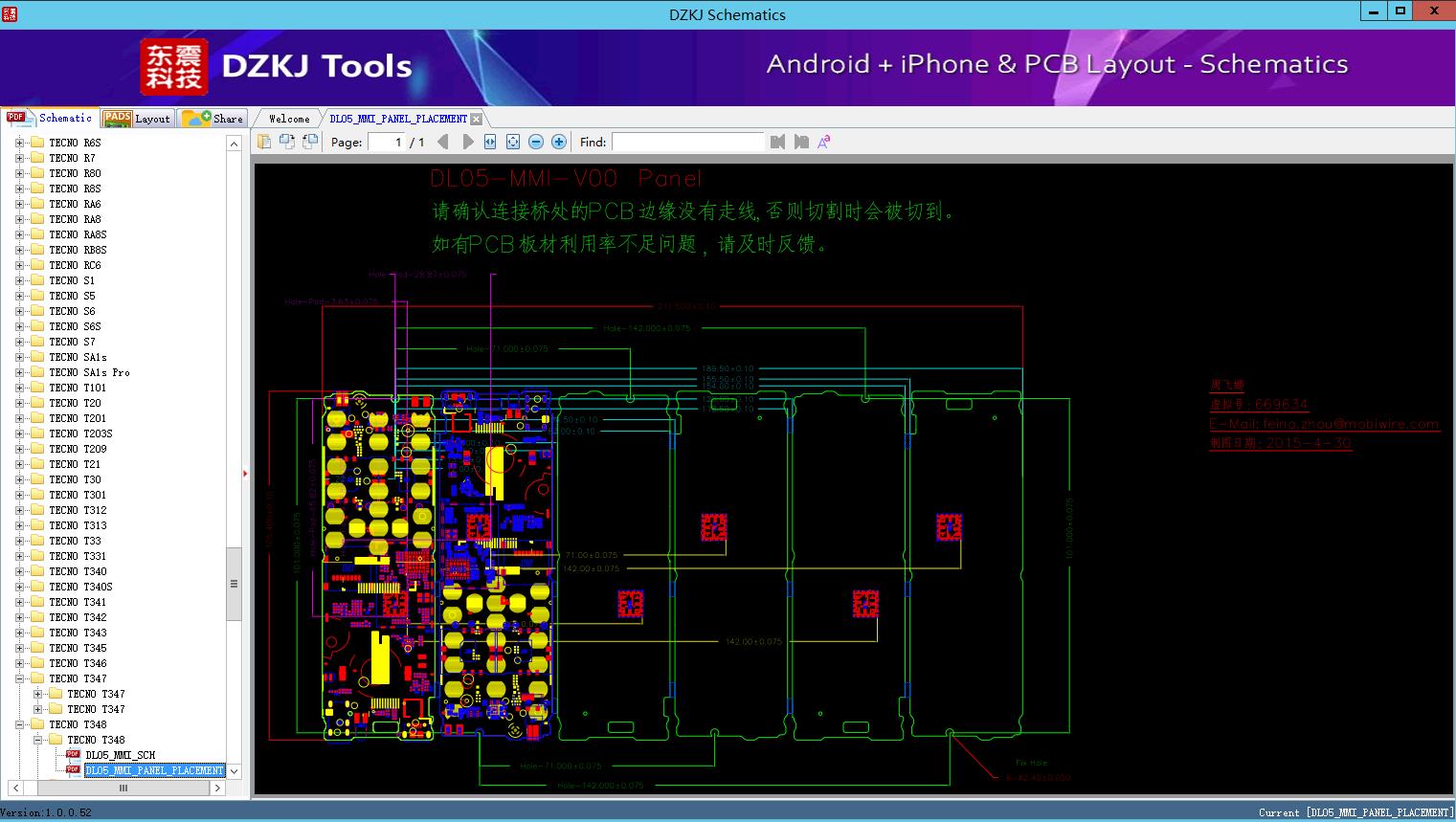Switch to the Welcome tab
Image resolution: width=1456 pixels, height=822 pixels.
(289, 119)
